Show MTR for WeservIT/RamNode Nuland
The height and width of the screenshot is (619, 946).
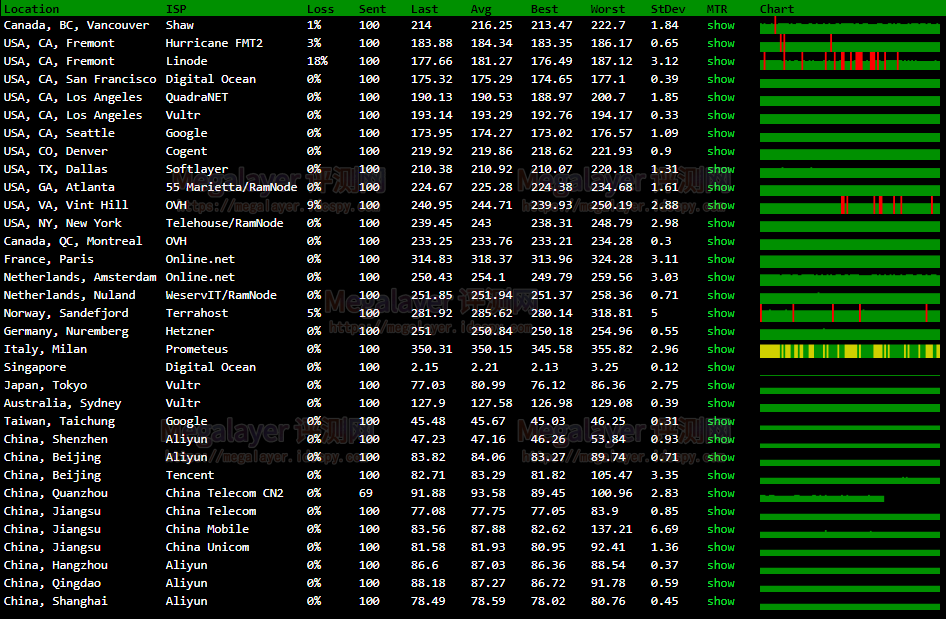point(721,295)
